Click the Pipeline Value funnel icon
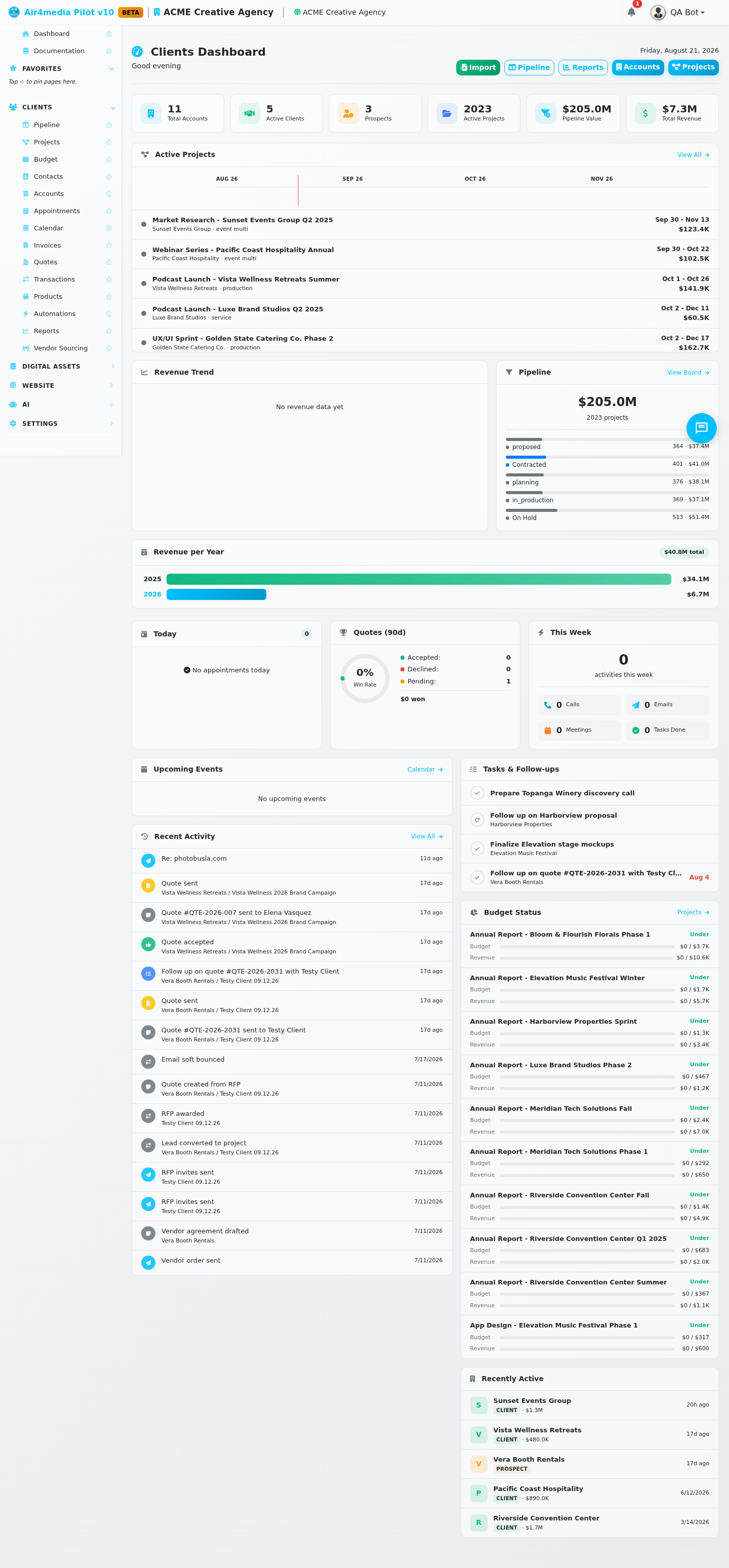This screenshot has width=729, height=1568. click(x=545, y=113)
